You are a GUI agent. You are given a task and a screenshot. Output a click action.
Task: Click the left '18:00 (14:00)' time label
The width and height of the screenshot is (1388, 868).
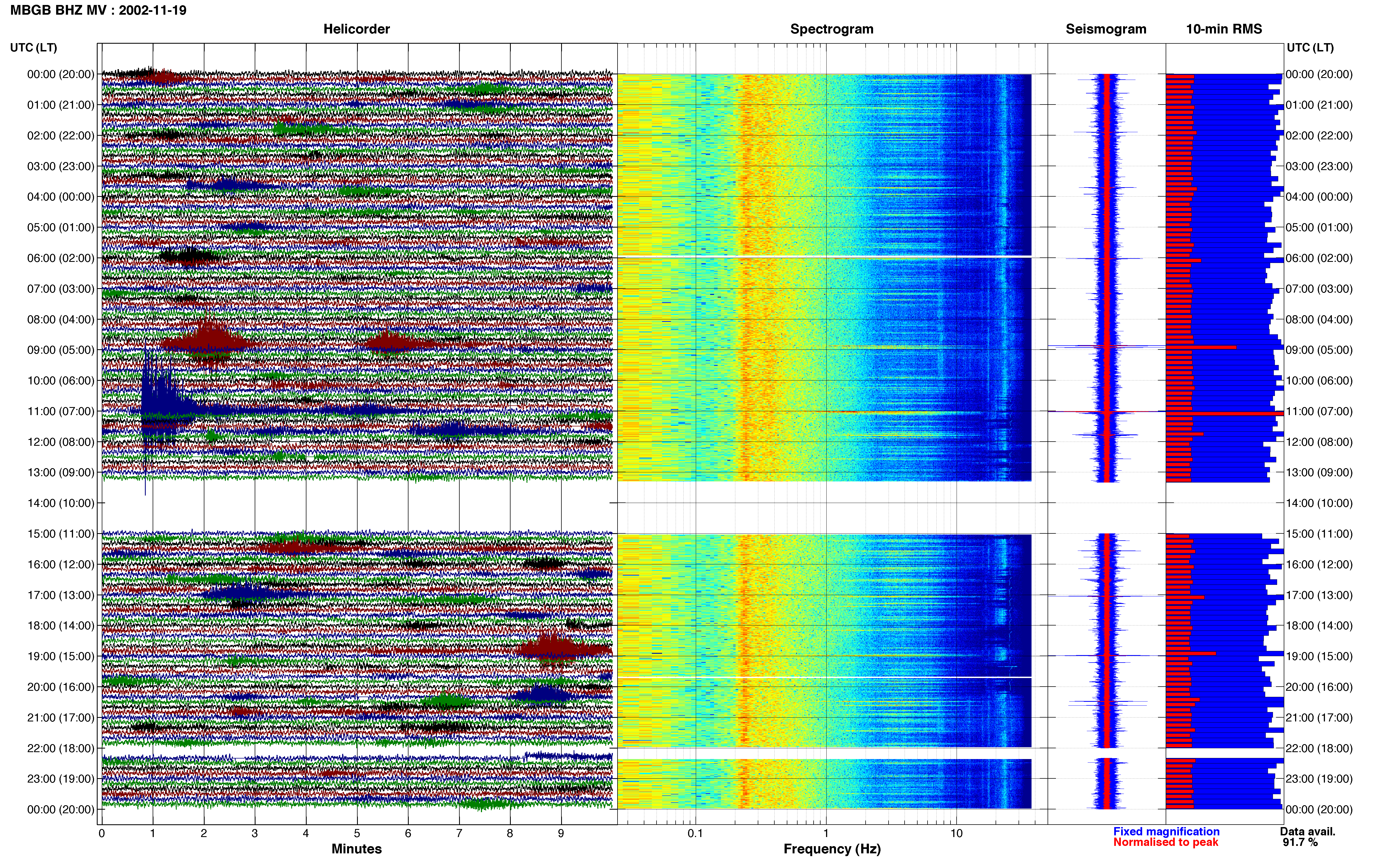(60, 626)
